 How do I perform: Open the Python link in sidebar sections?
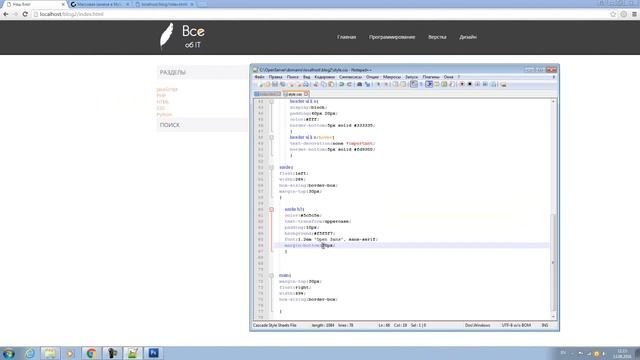(x=164, y=114)
